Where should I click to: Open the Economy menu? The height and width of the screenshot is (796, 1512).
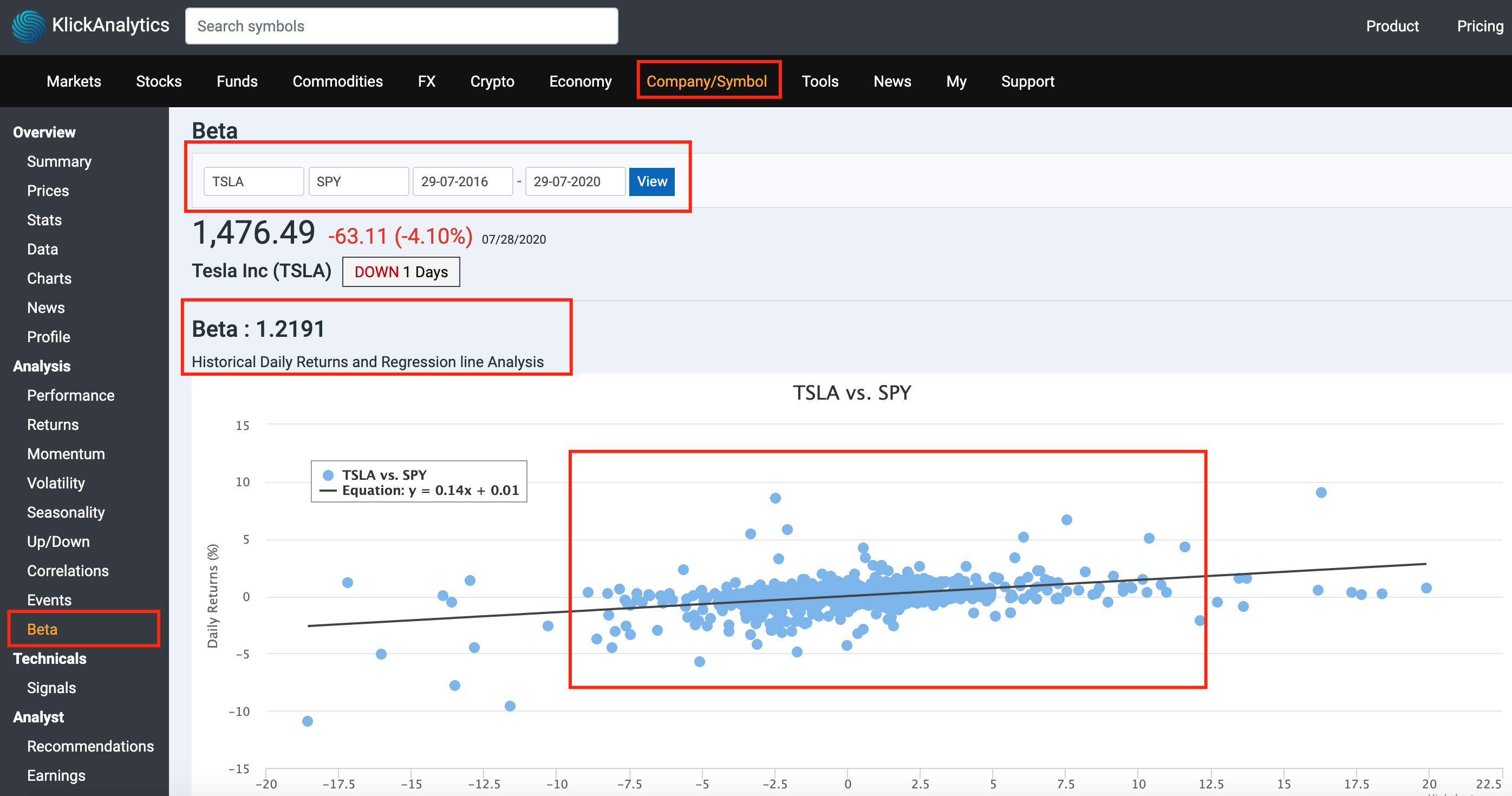coord(581,81)
